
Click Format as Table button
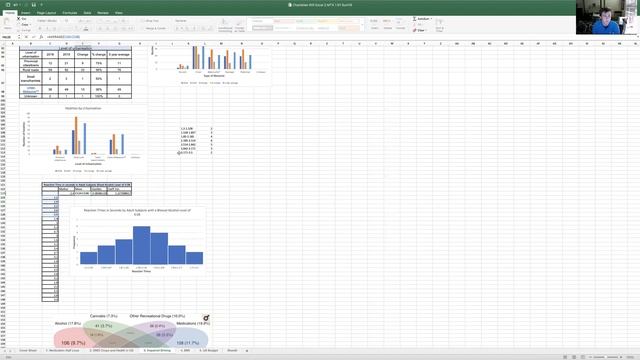[240, 25]
